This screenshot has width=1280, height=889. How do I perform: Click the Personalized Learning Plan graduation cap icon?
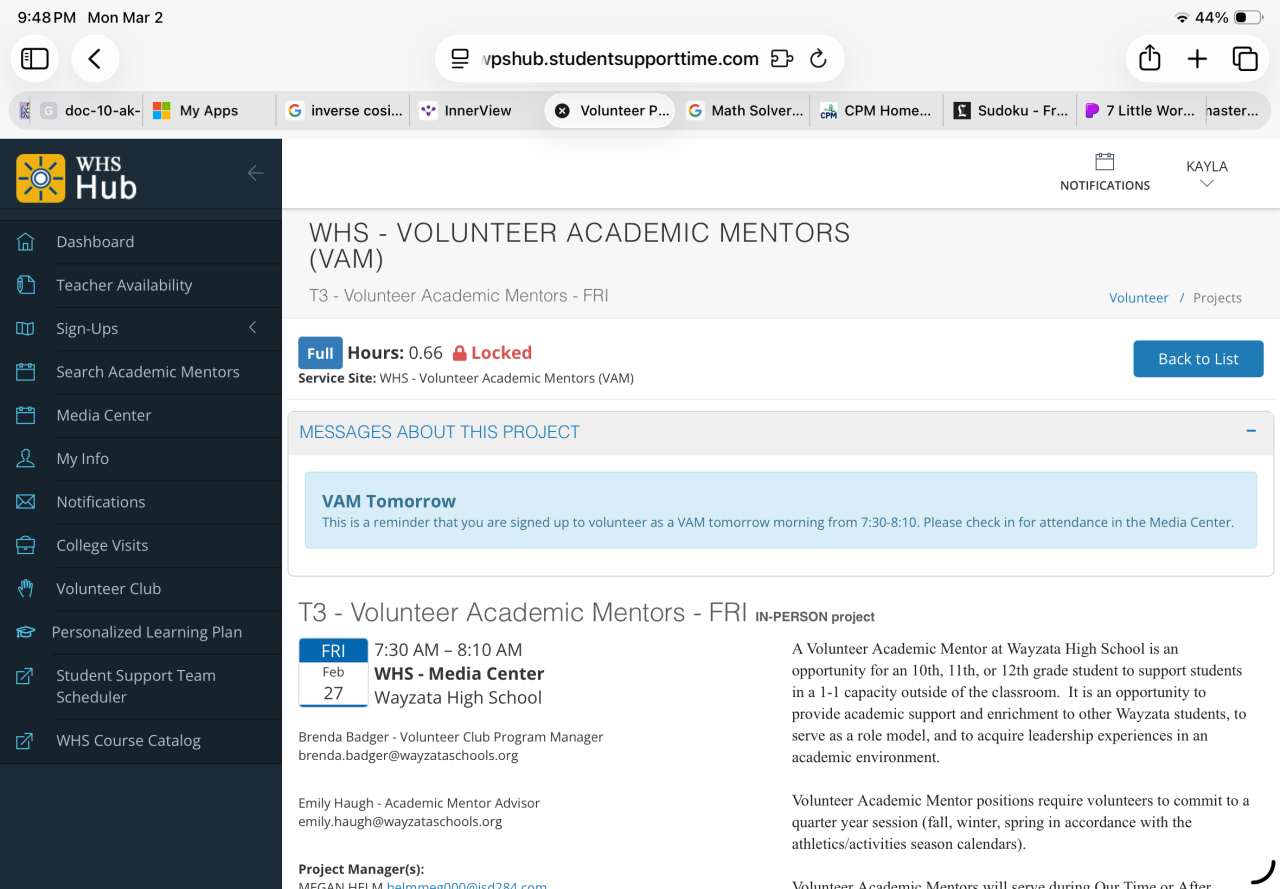26,632
